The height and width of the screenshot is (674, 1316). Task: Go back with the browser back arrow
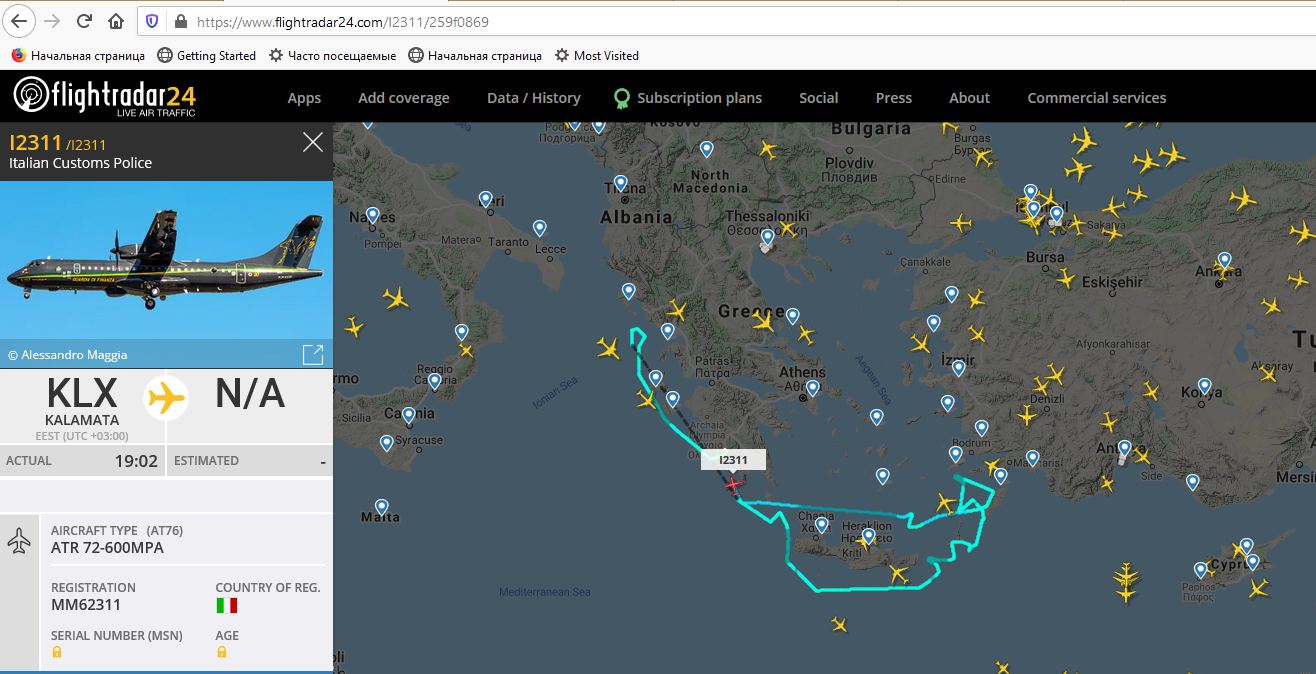pyautogui.click(x=19, y=20)
